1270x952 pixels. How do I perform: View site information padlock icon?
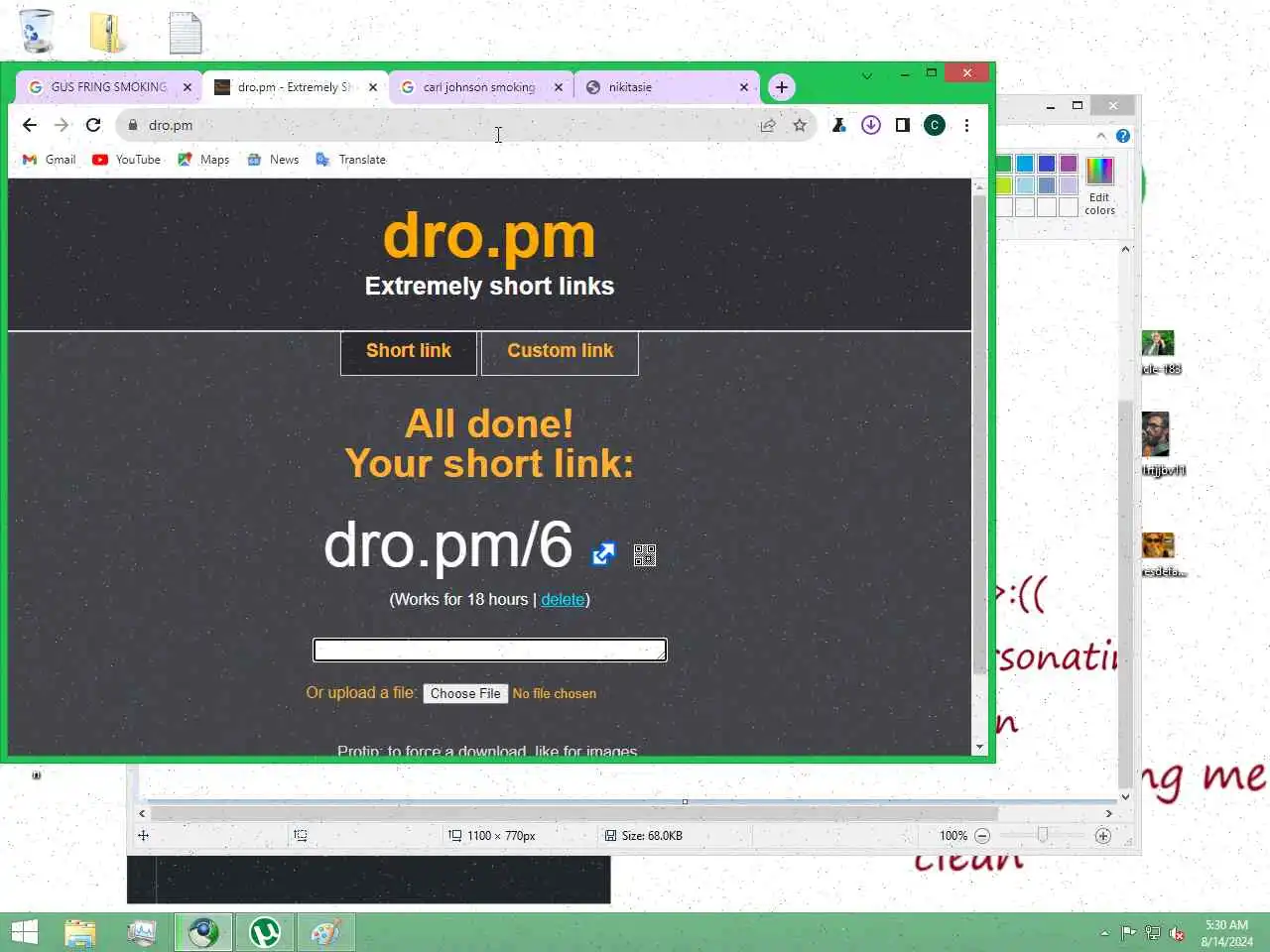133,125
